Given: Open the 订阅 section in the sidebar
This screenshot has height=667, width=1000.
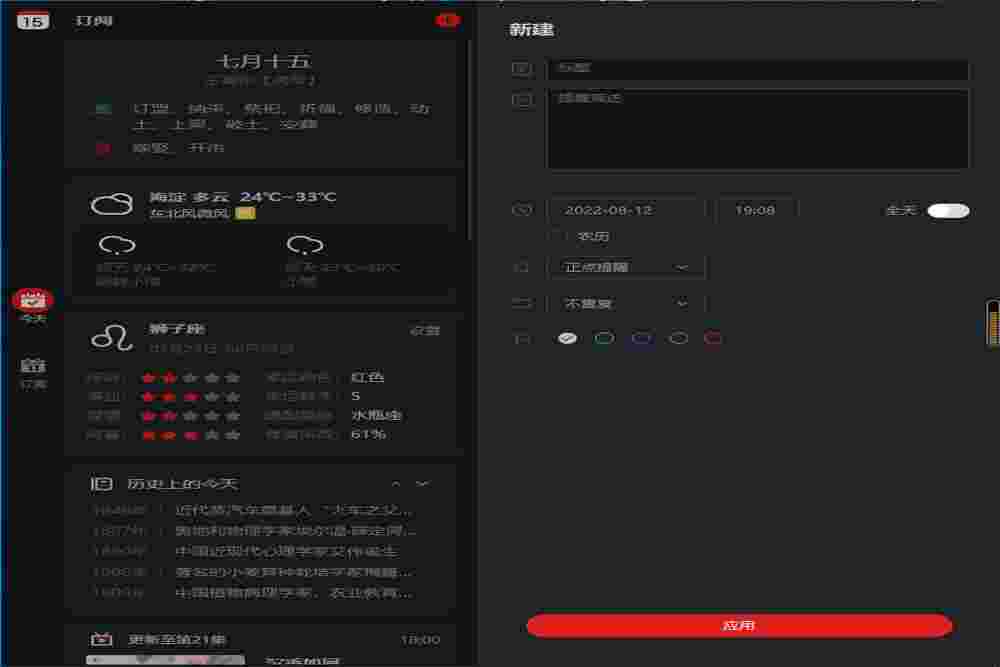Looking at the screenshot, I should (x=33, y=373).
